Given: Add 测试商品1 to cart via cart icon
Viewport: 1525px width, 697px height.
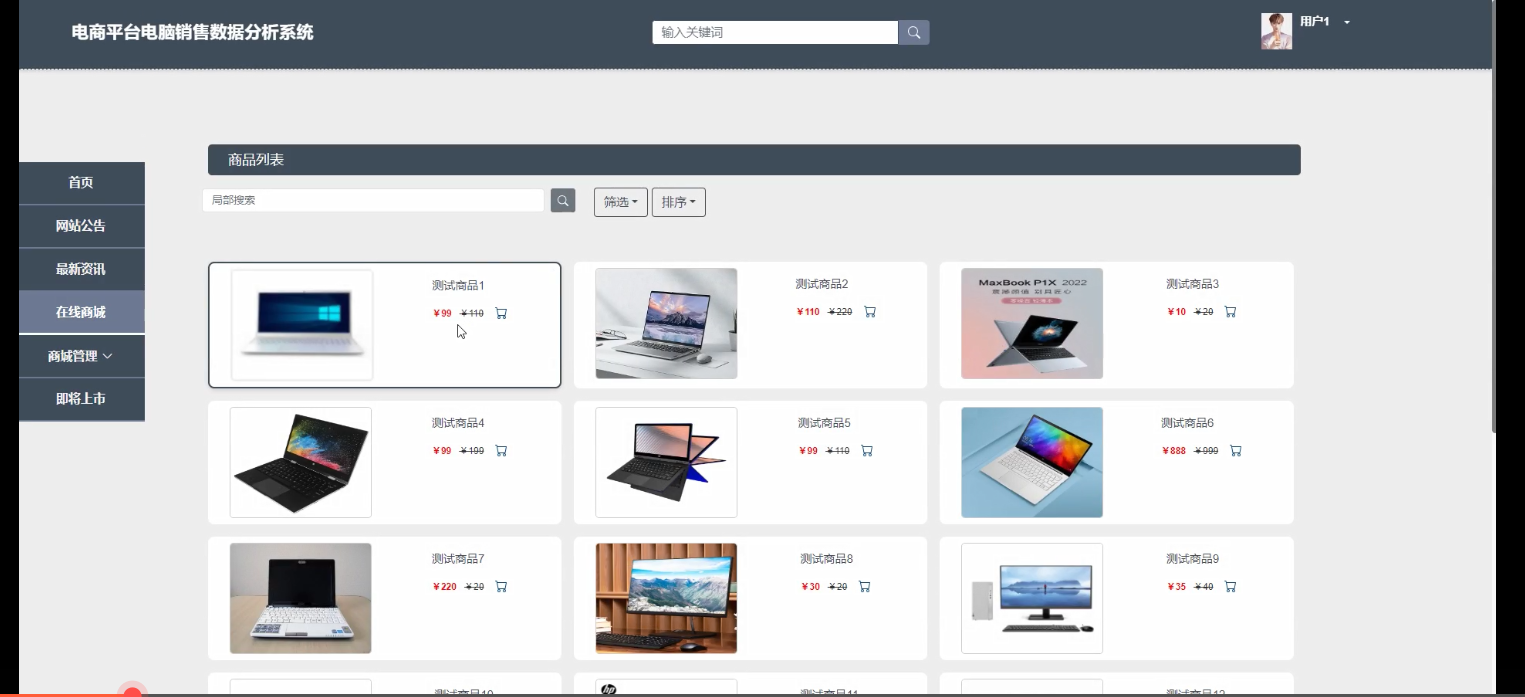Looking at the screenshot, I should click(x=501, y=313).
